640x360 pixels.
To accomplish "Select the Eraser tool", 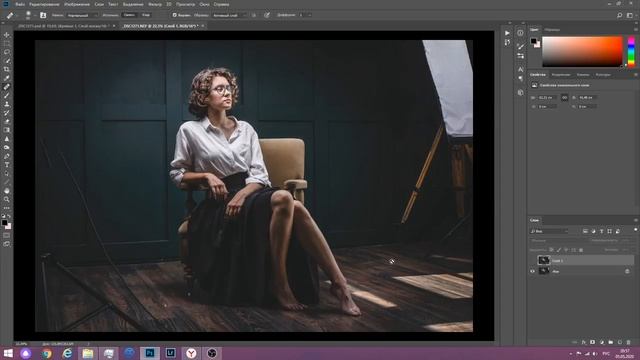I will [7, 121].
